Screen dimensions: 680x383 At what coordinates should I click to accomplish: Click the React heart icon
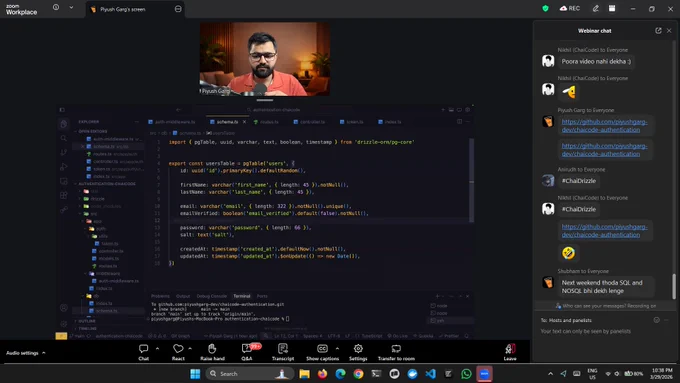tap(178, 348)
